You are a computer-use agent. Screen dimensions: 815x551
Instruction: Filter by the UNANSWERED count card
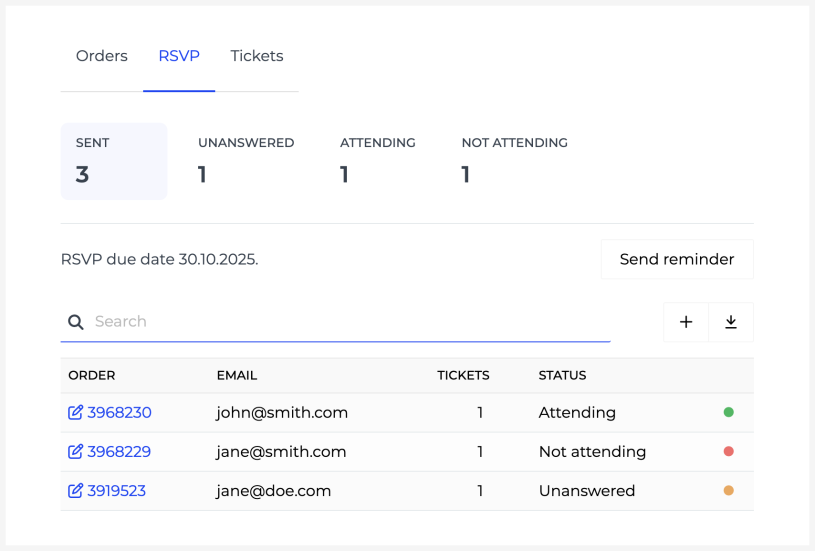coord(246,161)
